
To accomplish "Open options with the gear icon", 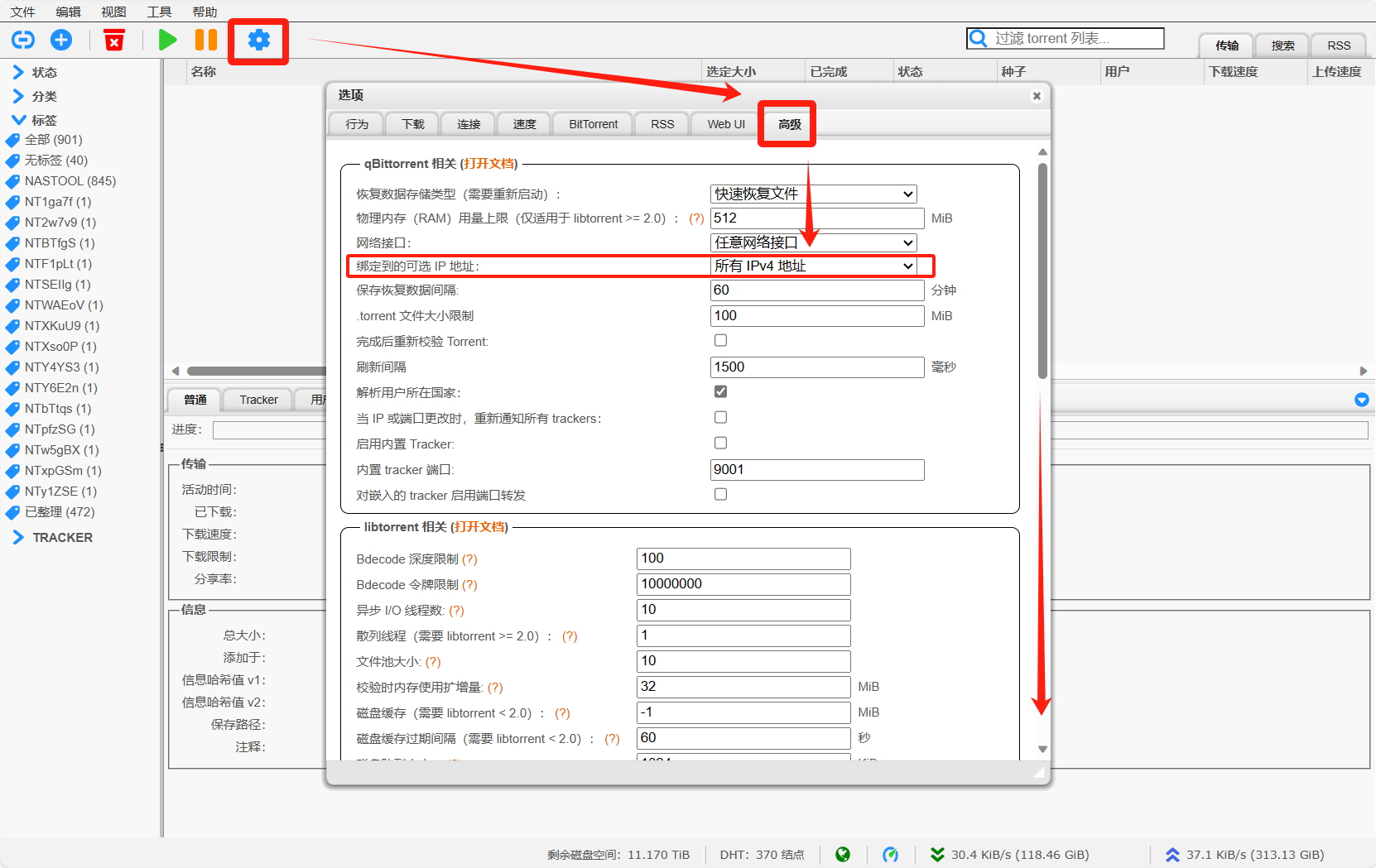I will pos(258,40).
